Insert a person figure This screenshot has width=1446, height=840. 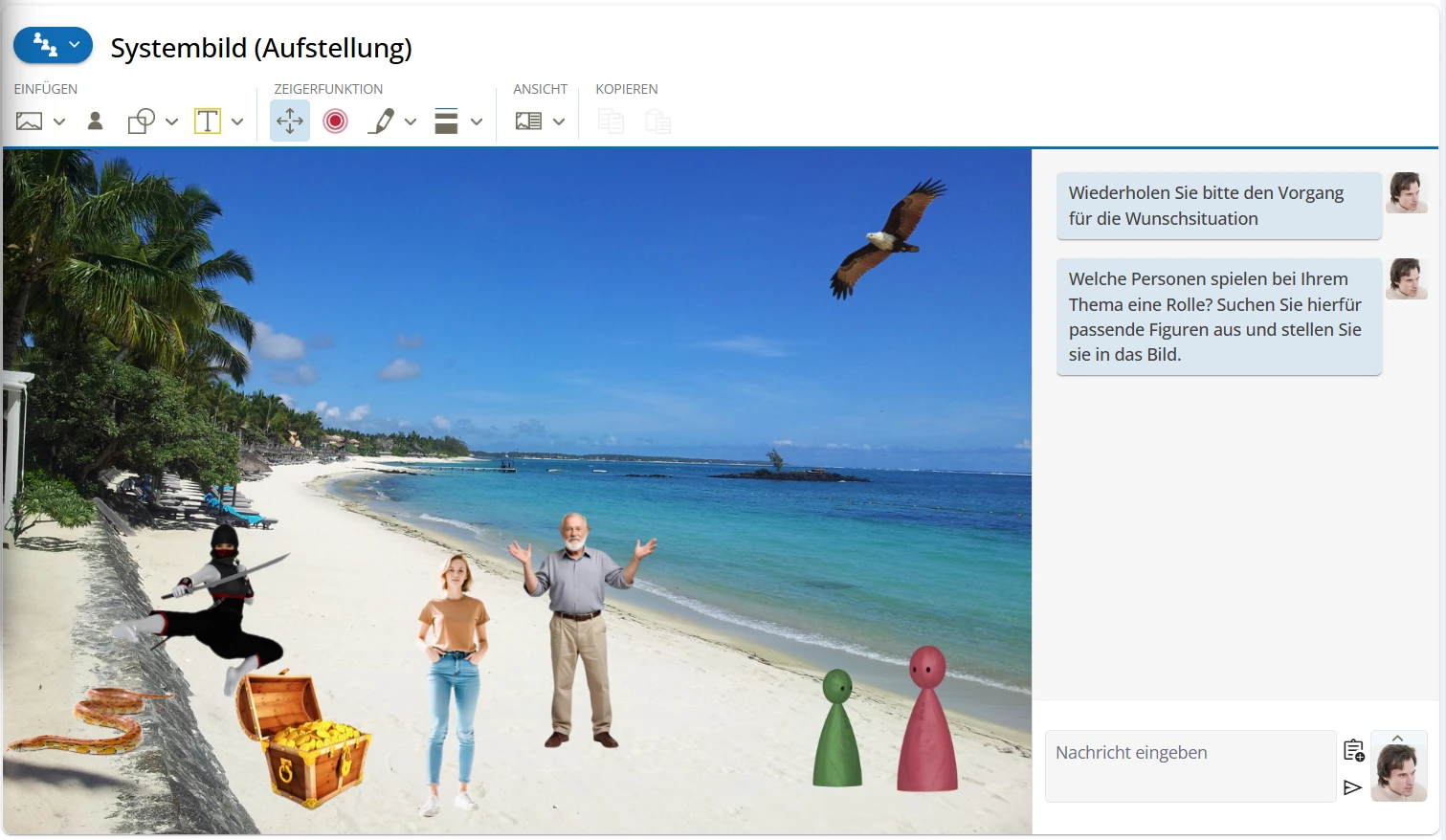[95, 122]
